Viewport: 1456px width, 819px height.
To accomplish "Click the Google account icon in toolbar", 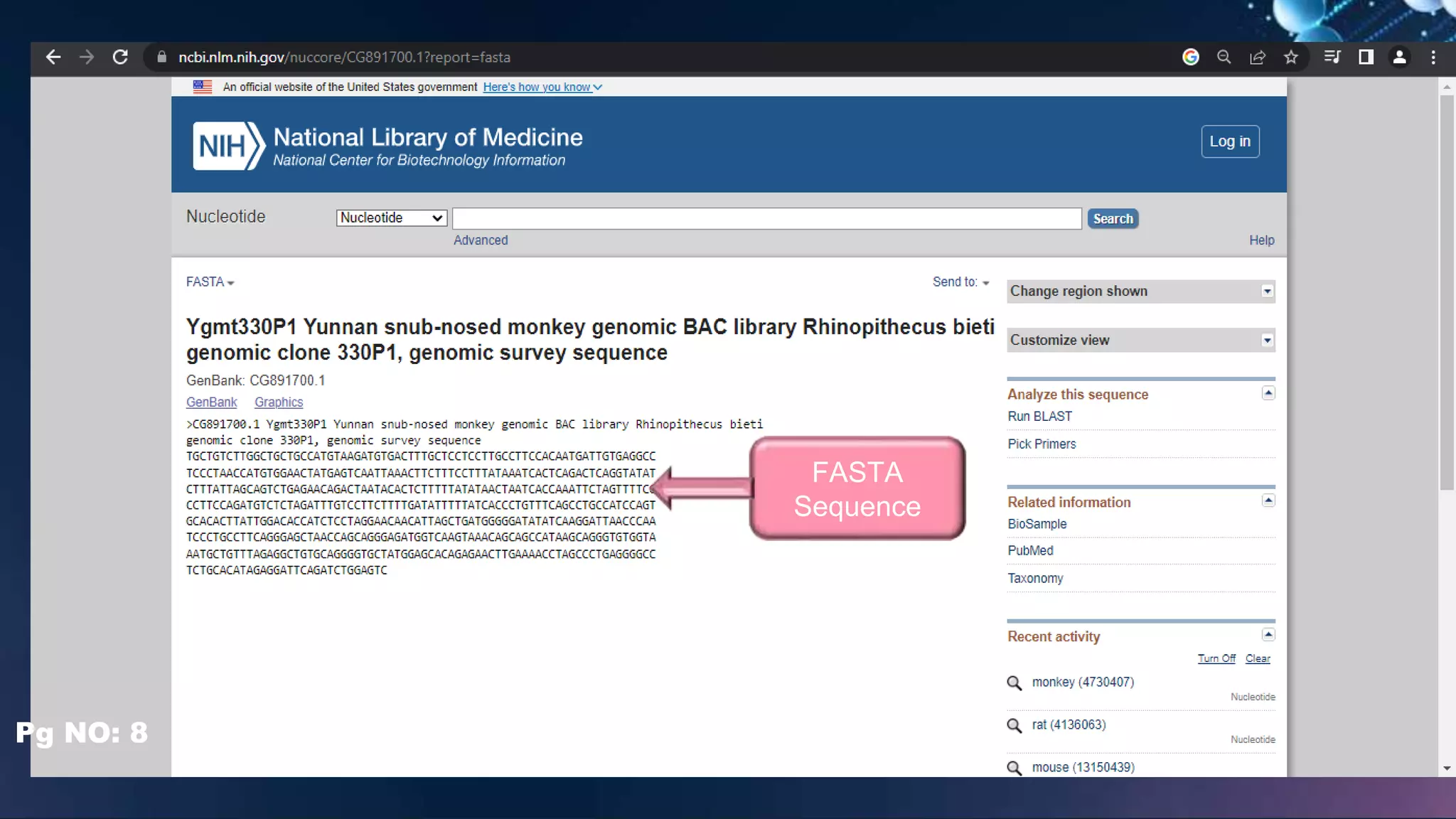I will click(x=1191, y=58).
